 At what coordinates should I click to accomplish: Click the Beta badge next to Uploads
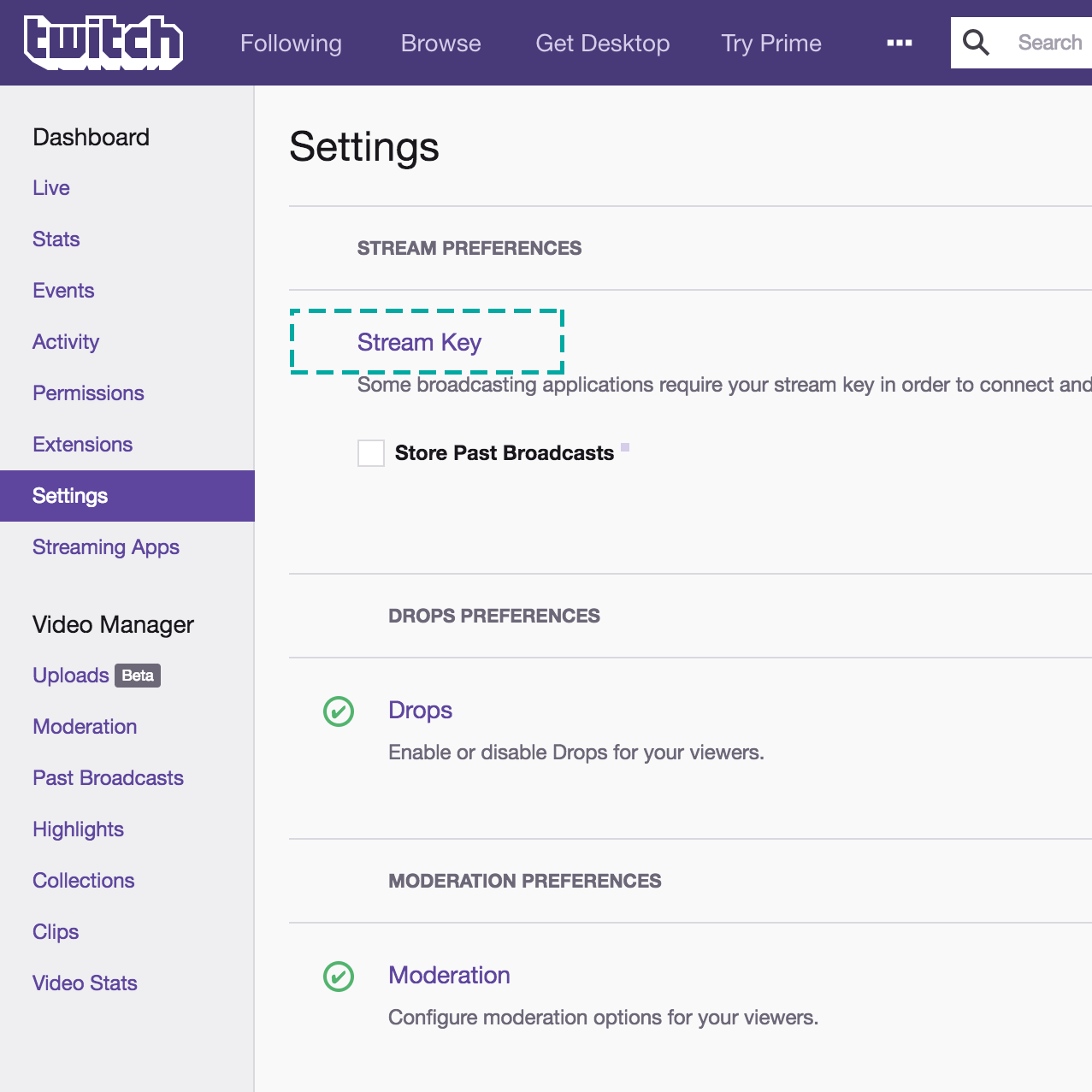pyautogui.click(x=138, y=676)
